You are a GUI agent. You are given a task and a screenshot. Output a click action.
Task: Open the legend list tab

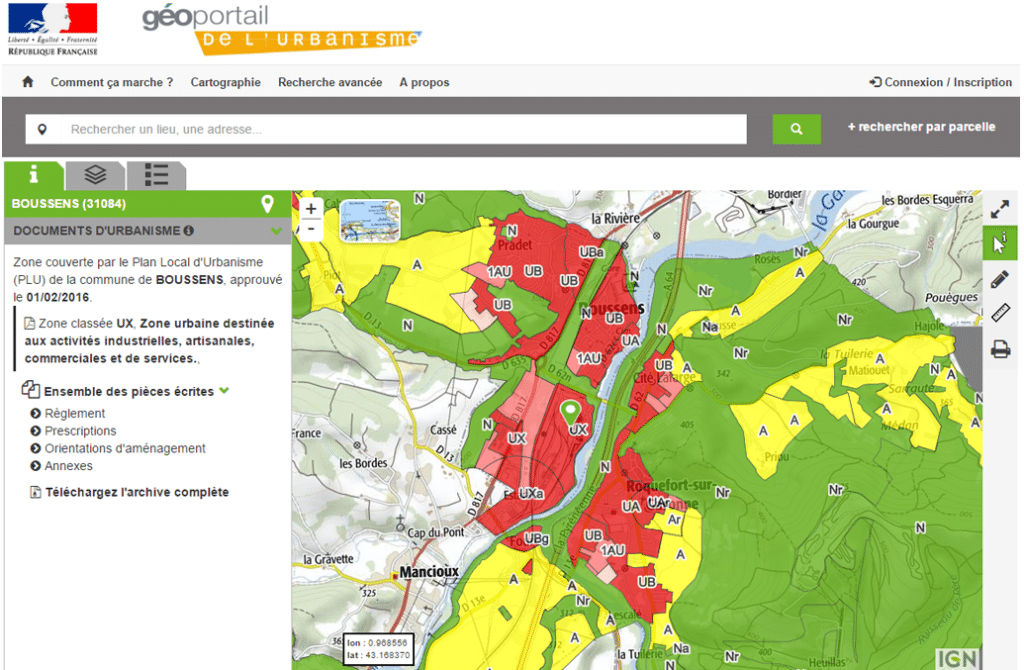click(156, 175)
